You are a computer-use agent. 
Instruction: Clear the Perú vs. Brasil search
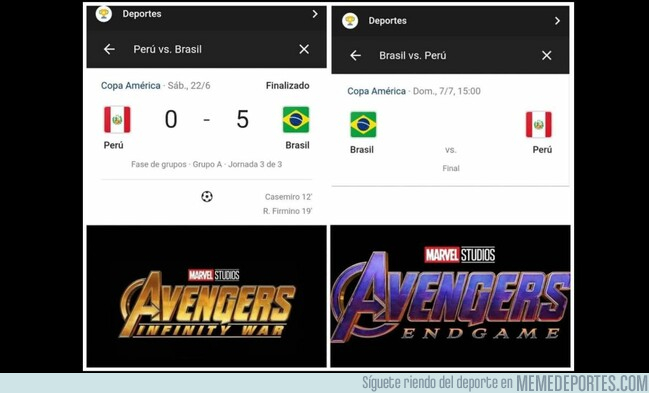click(304, 49)
